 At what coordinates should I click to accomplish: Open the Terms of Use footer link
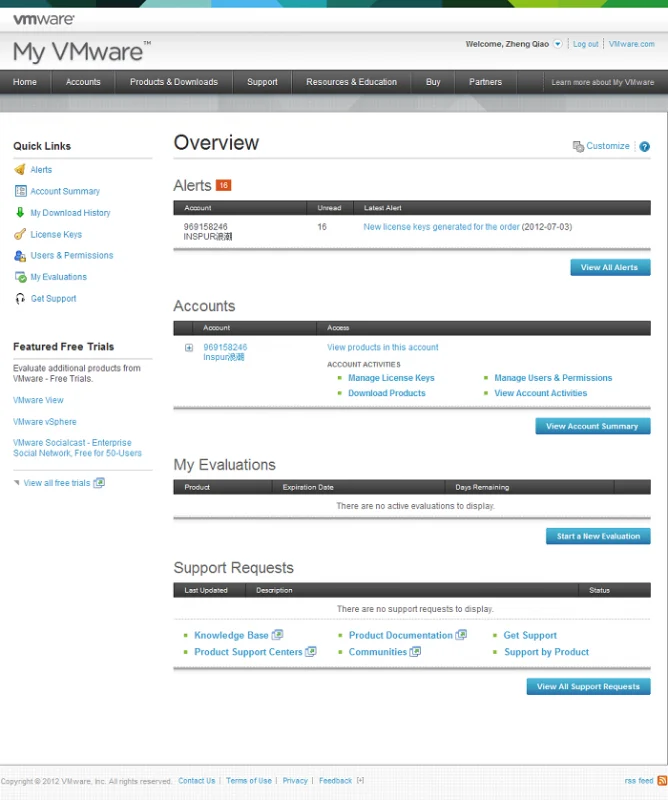tap(249, 781)
